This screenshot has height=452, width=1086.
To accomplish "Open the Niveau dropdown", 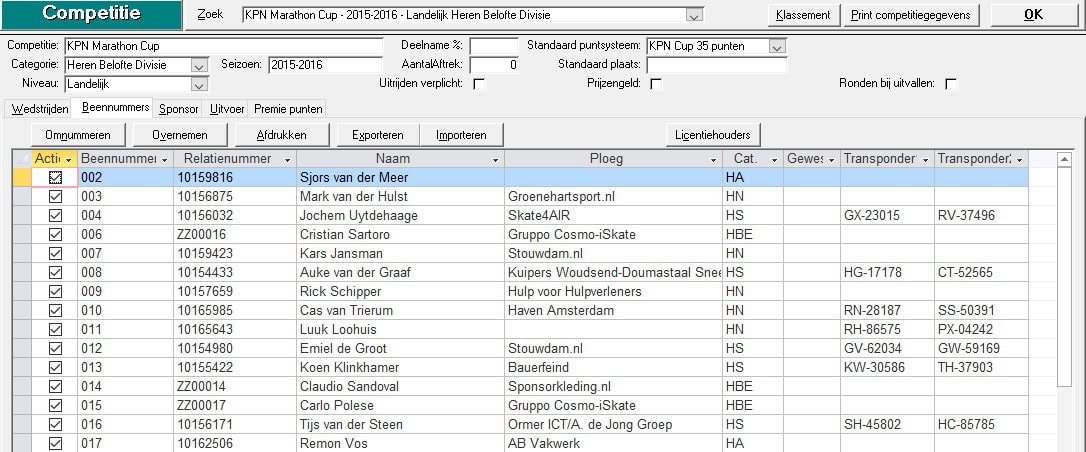I will click(199, 84).
